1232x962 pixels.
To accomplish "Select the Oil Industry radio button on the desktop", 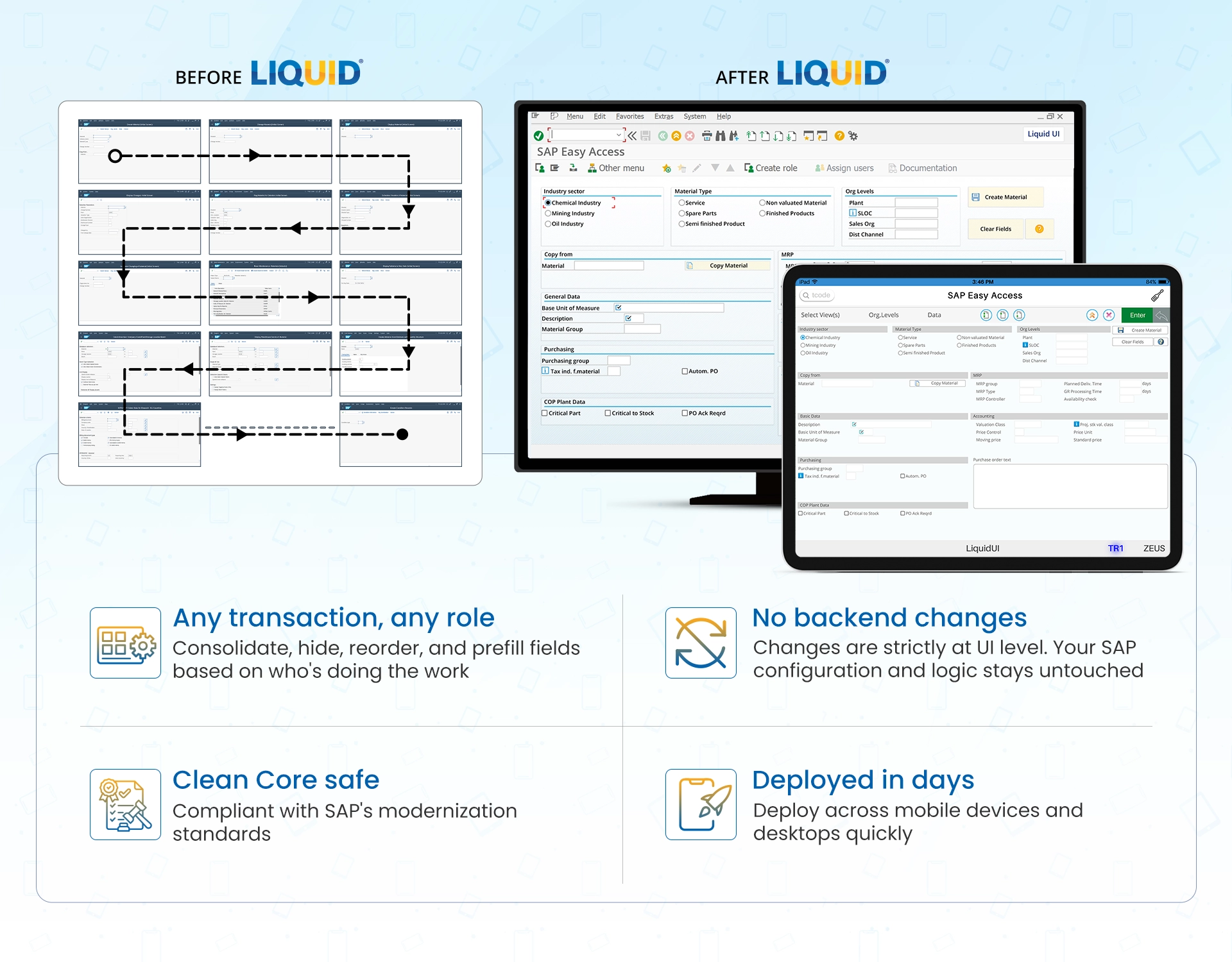I will coord(548,224).
